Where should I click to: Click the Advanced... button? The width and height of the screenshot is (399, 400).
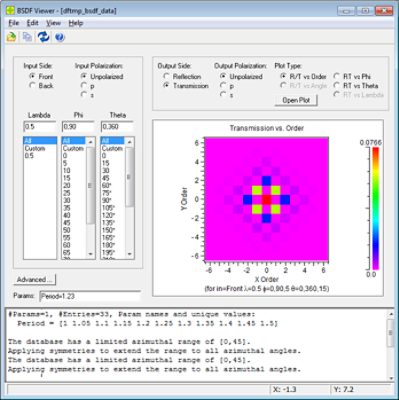pyautogui.click(x=35, y=279)
